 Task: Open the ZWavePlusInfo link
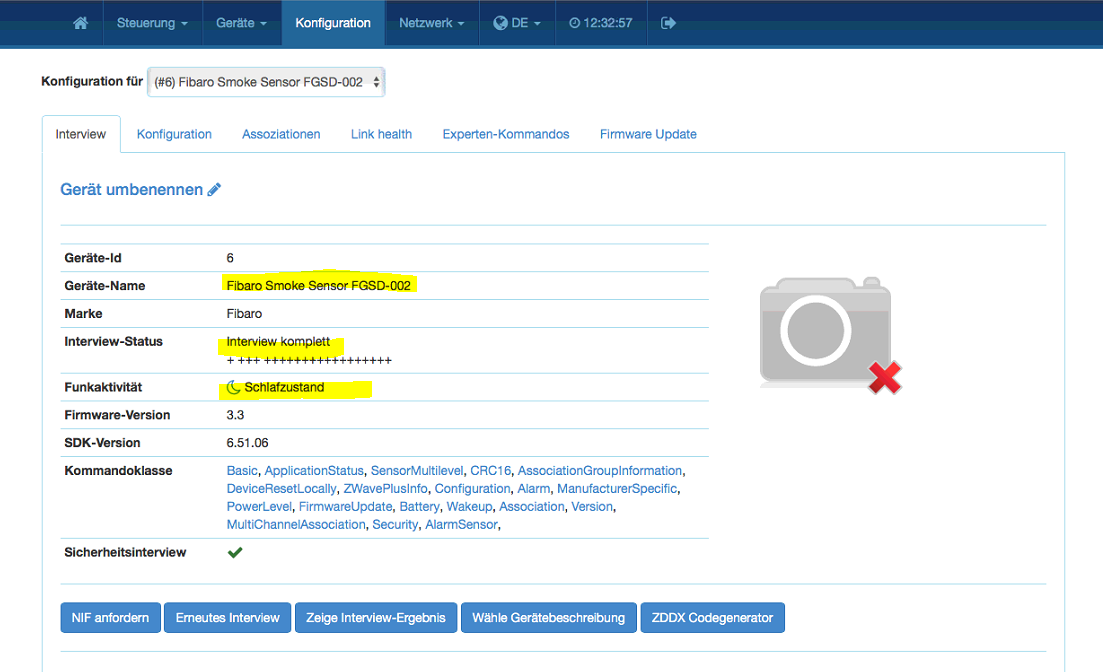[385, 489]
